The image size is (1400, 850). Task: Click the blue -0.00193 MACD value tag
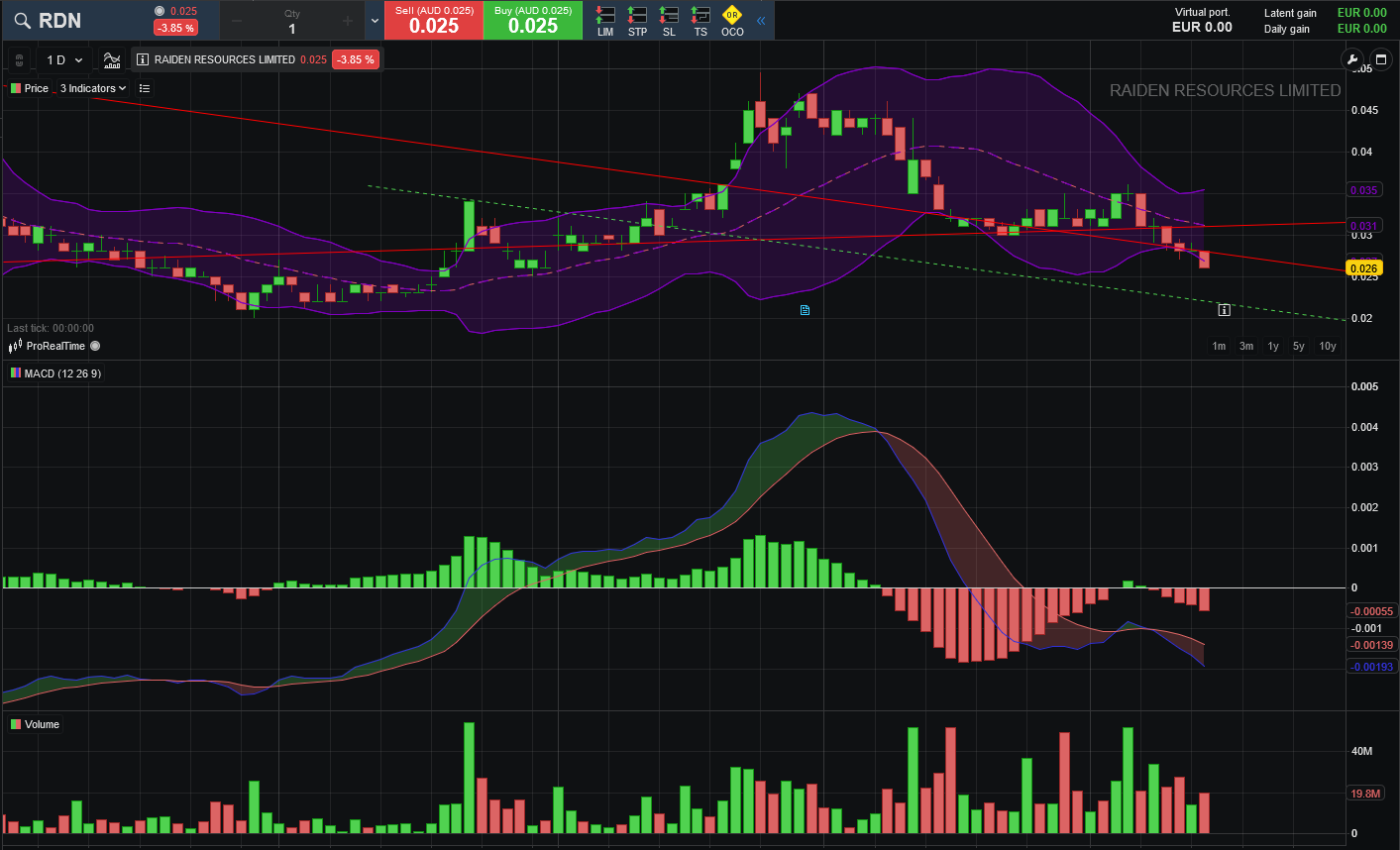(1372, 667)
